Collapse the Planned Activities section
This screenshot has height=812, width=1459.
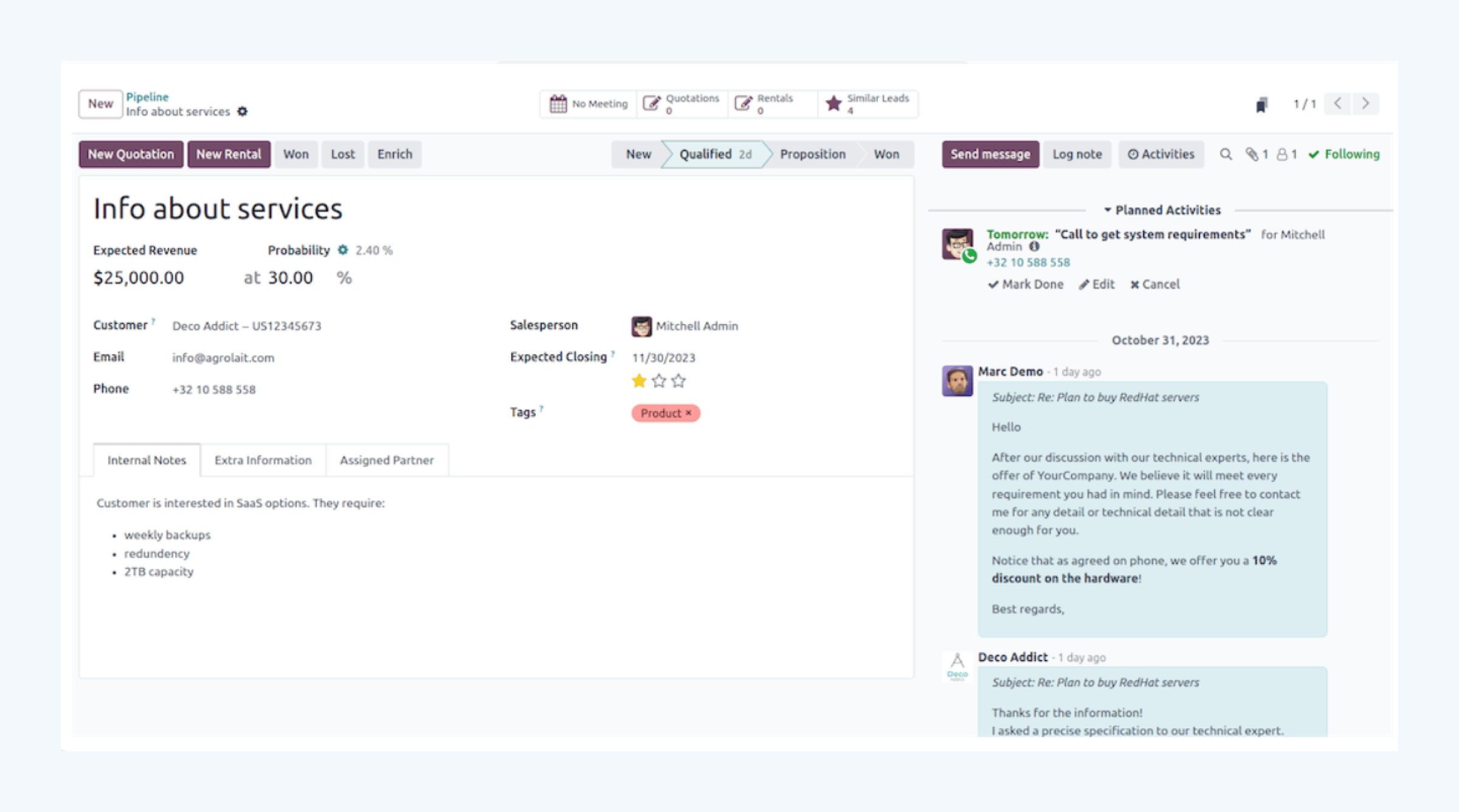click(x=1162, y=210)
